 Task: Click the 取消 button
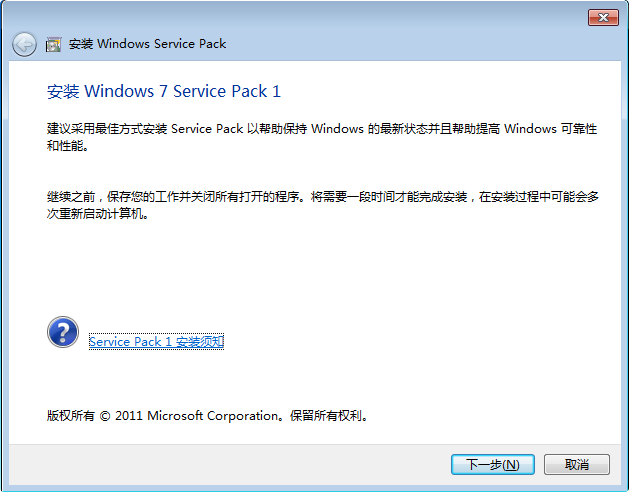click(x=576, y=464)
